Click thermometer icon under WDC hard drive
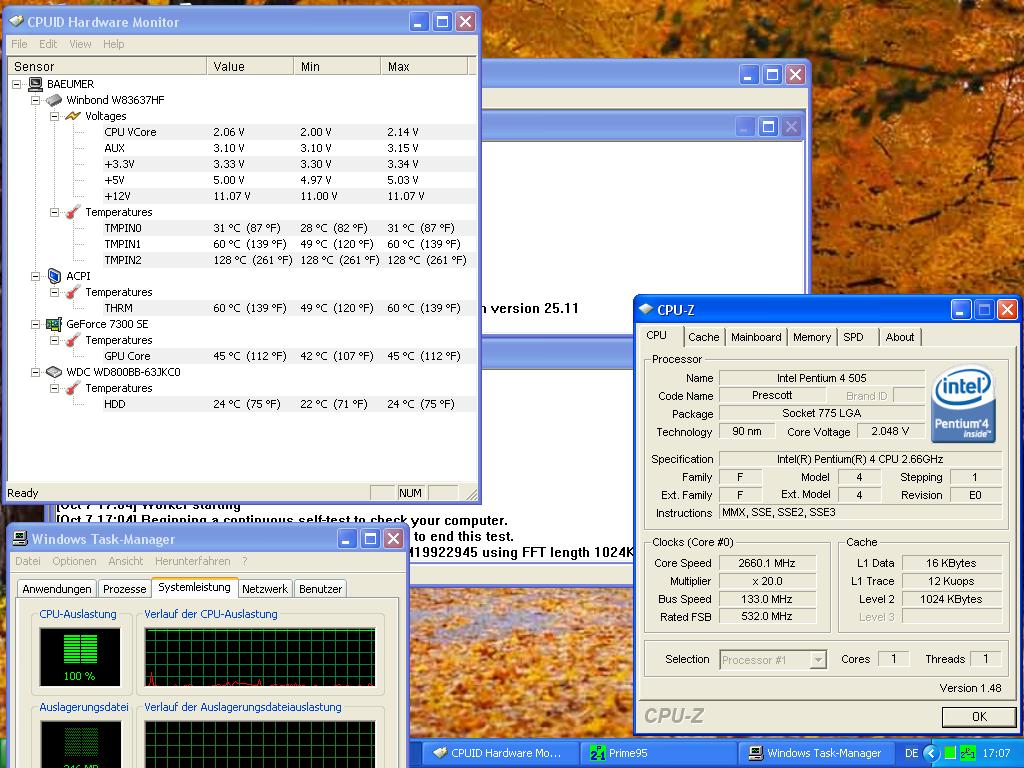 (x=73, y=388)
